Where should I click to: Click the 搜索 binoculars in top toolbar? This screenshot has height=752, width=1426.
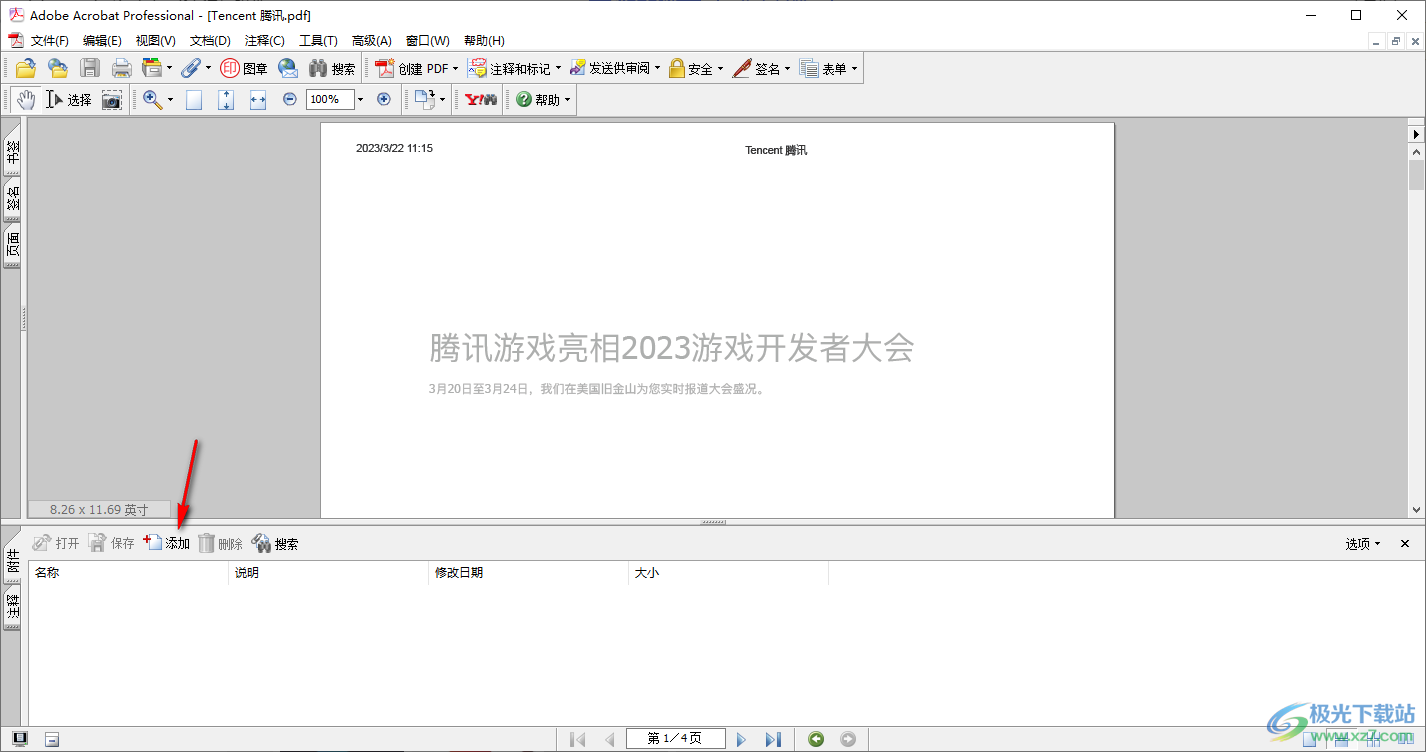pyautogui.click(x=332, y=68)
